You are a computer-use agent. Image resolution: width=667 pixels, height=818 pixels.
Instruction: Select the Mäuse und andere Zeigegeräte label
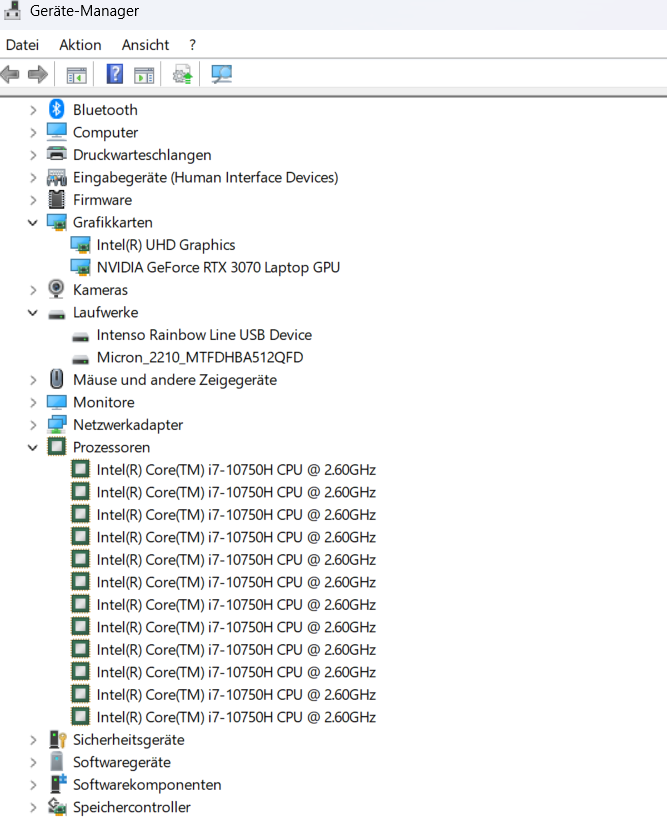pos(175,380)
